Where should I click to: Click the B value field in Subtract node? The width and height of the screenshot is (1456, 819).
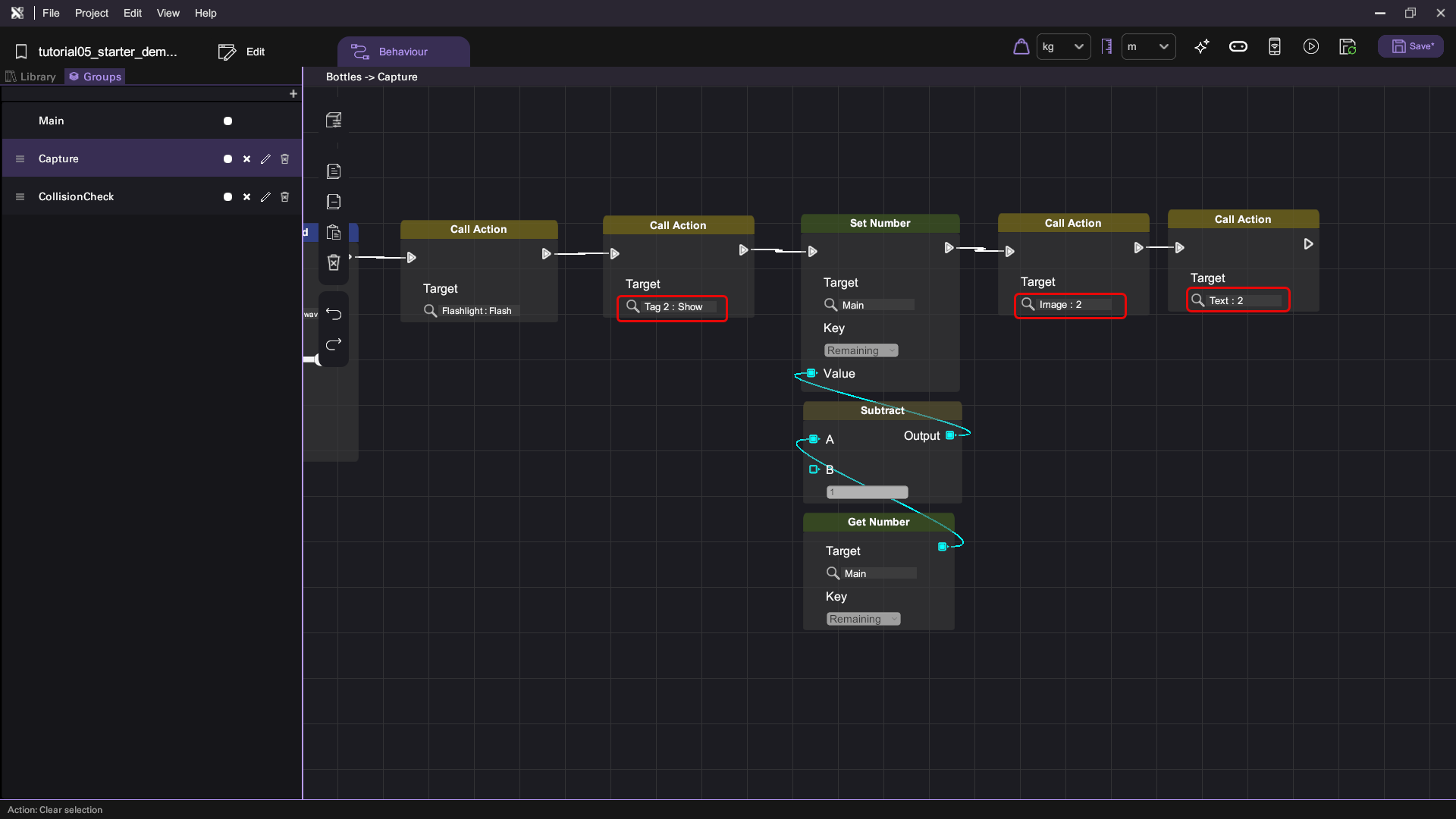pos(867,492)
